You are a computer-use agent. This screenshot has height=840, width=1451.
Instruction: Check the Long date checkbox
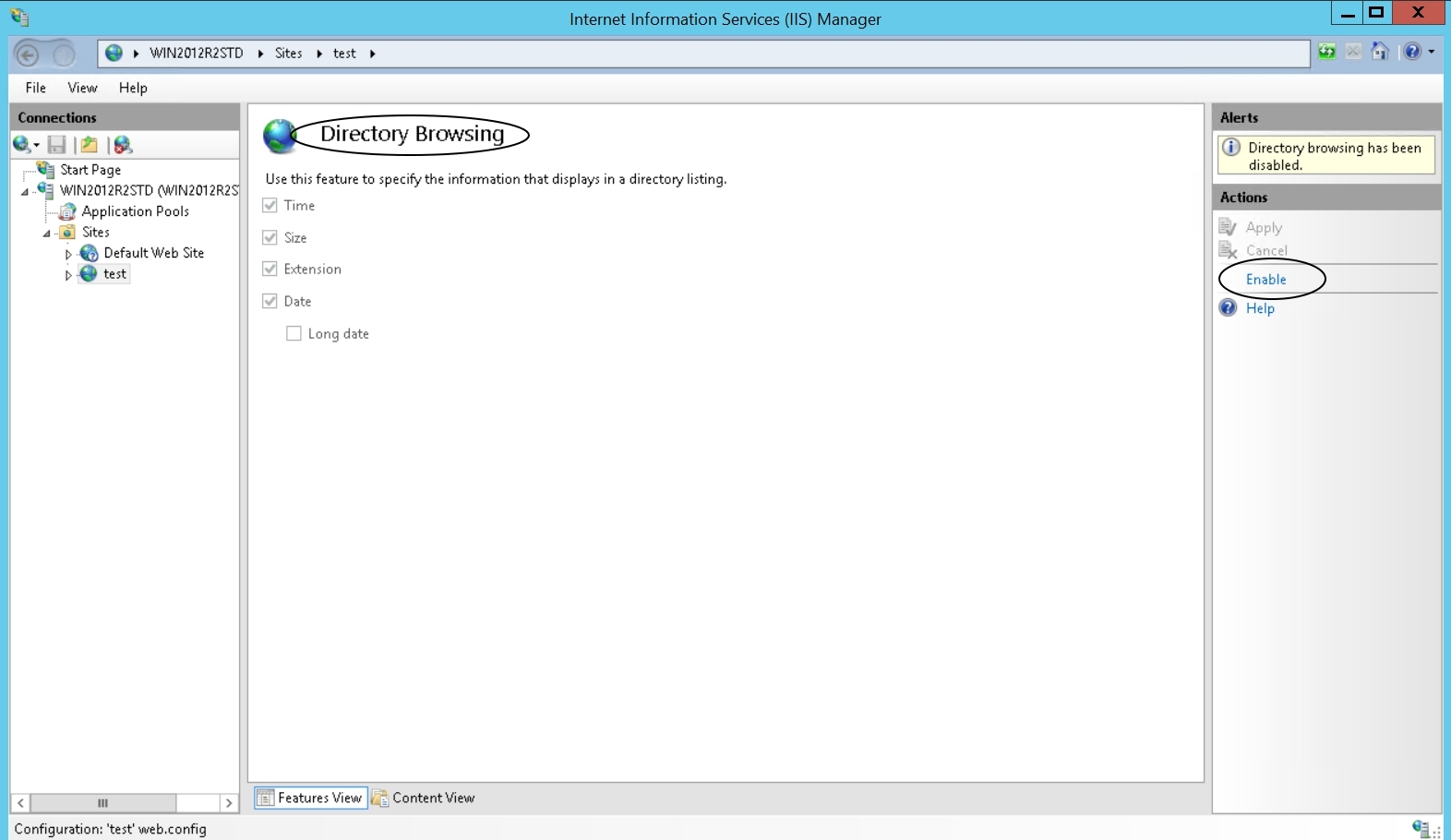[x=294, y=333]
